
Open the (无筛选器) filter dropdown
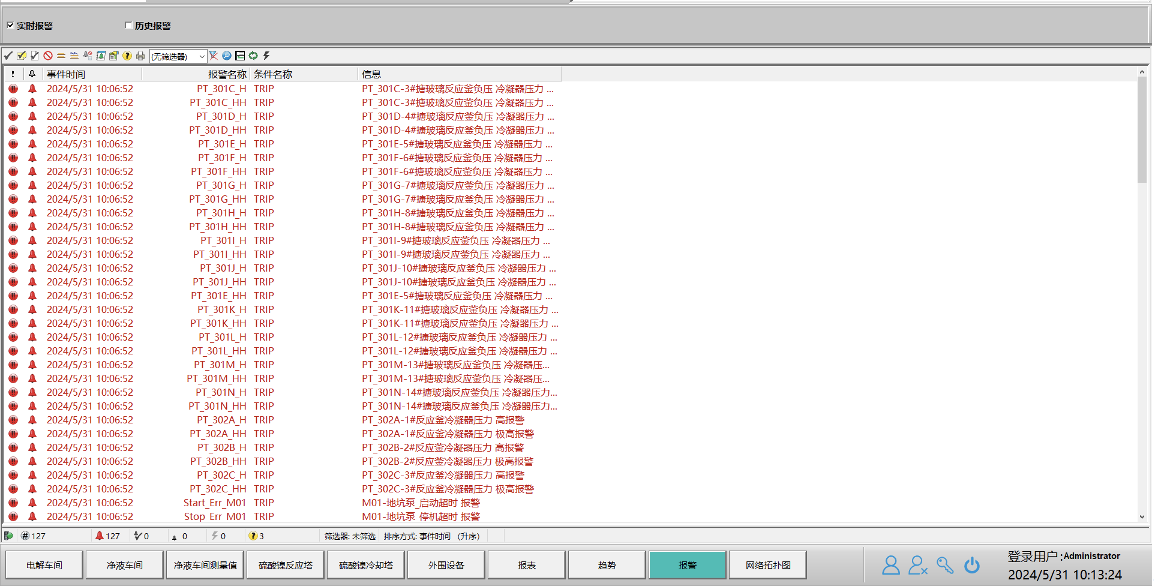point(201,56)
